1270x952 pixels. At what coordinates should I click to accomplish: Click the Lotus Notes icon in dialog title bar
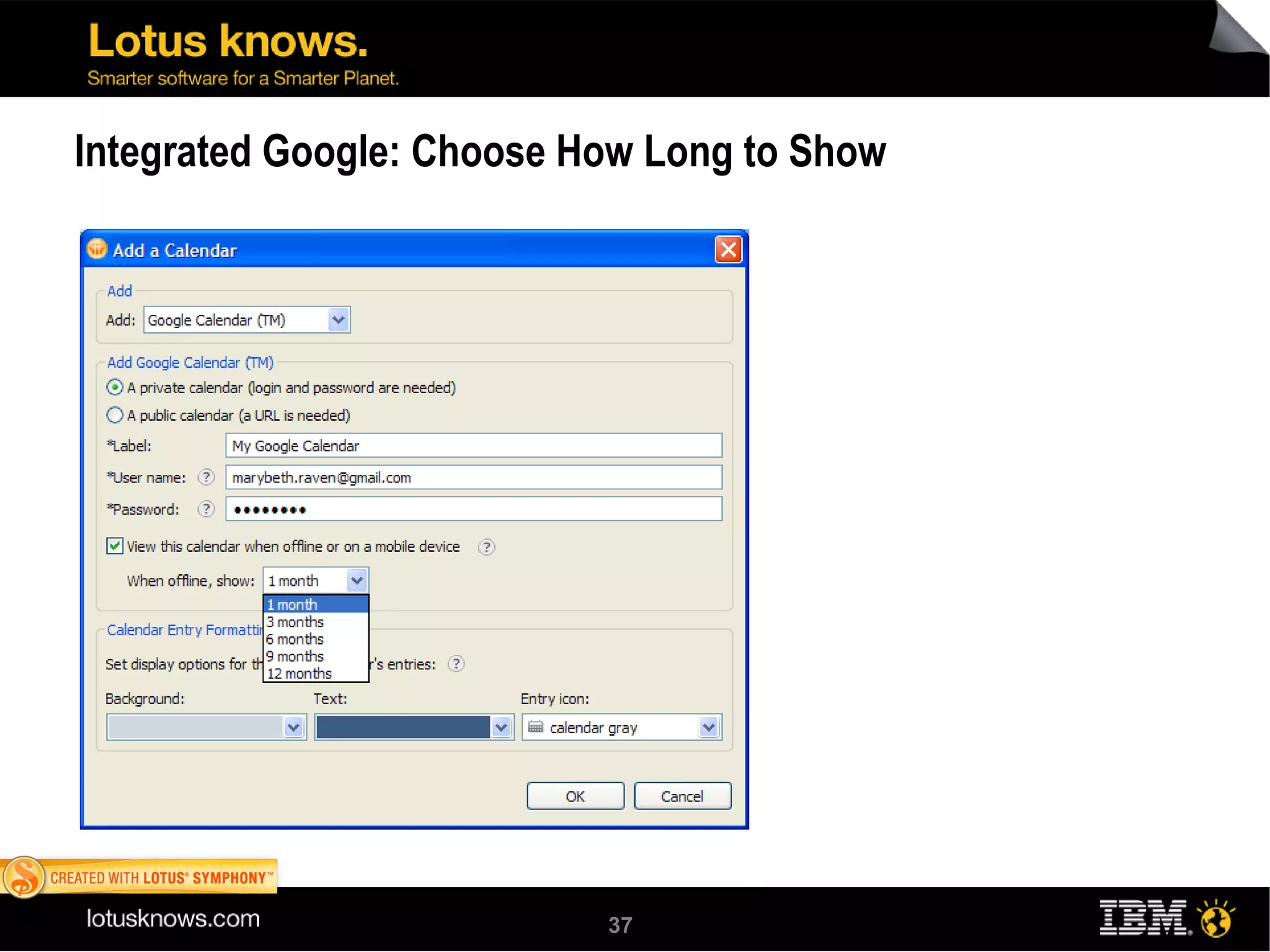pyautogui.click(x=97, y=249)
